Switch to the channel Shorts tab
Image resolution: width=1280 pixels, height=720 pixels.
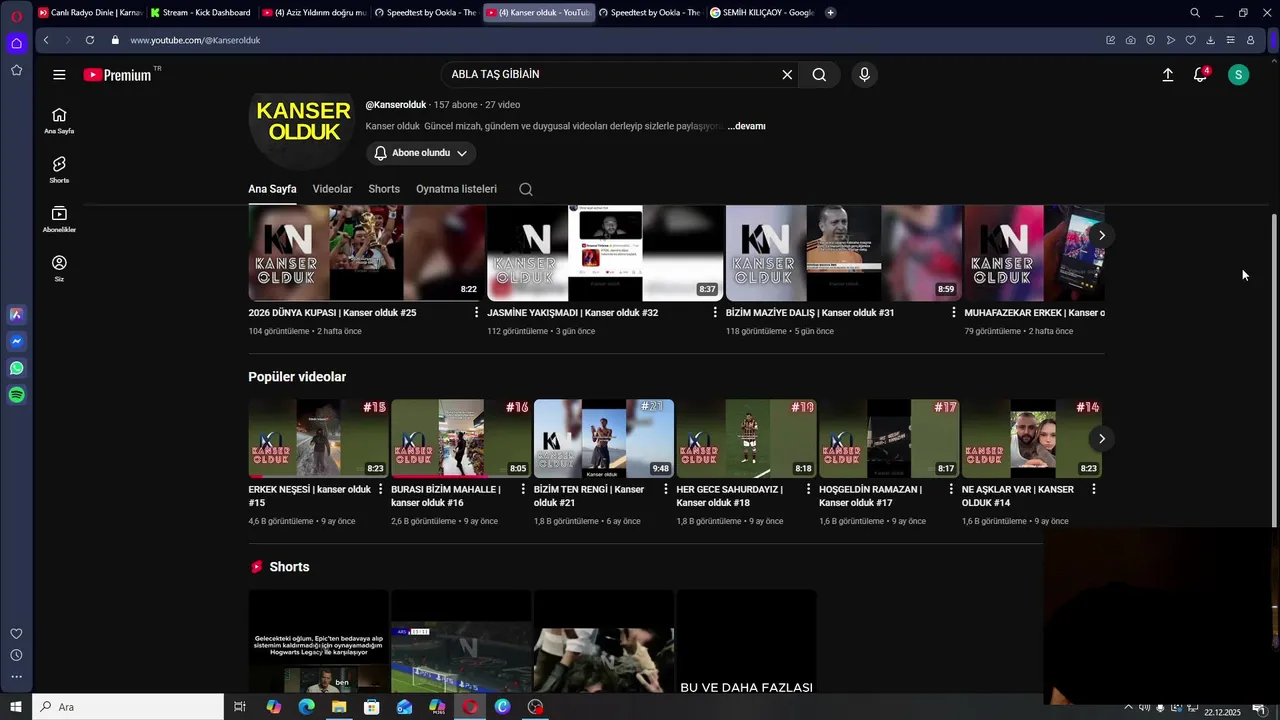pyautogui.click(x=384, y=189)
